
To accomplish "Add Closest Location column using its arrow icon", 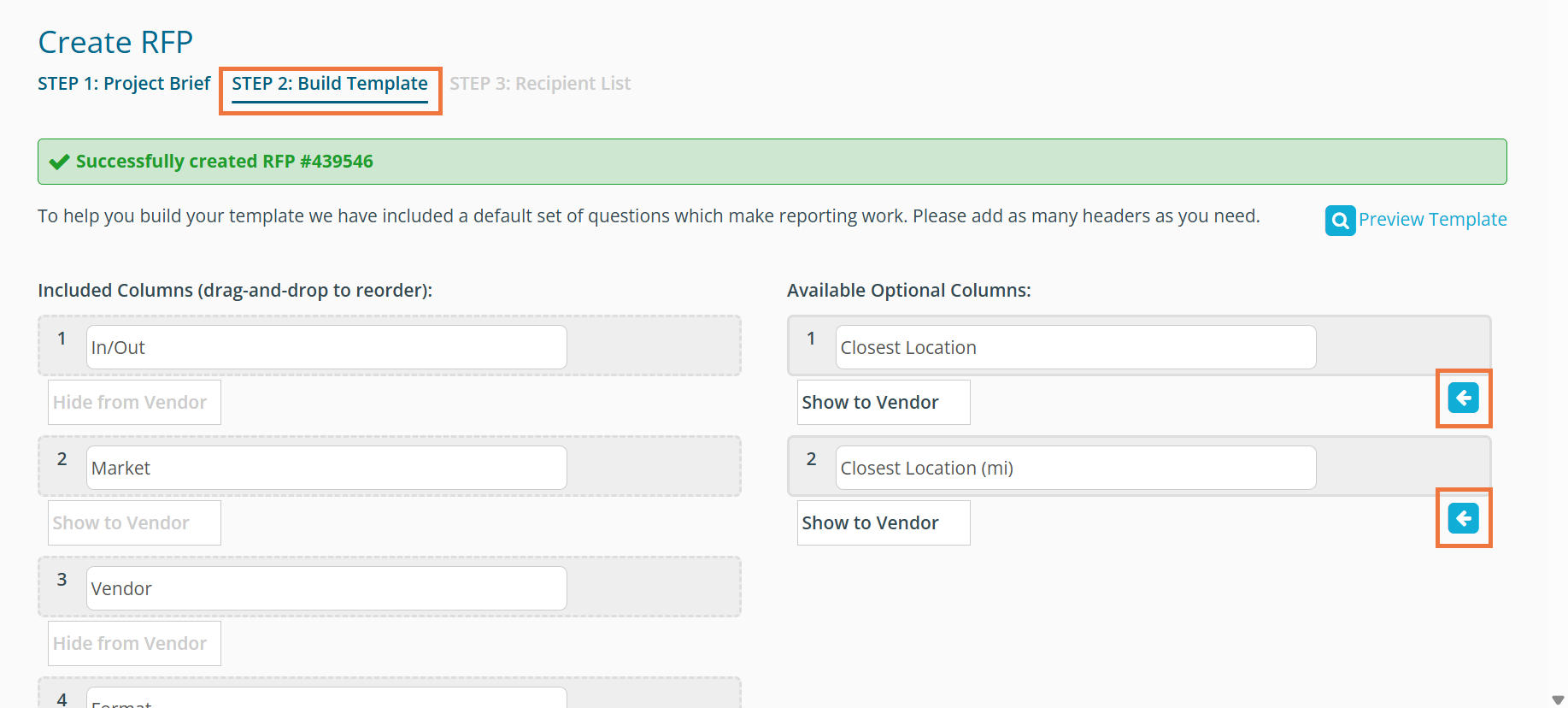I will pos(1463,398).
